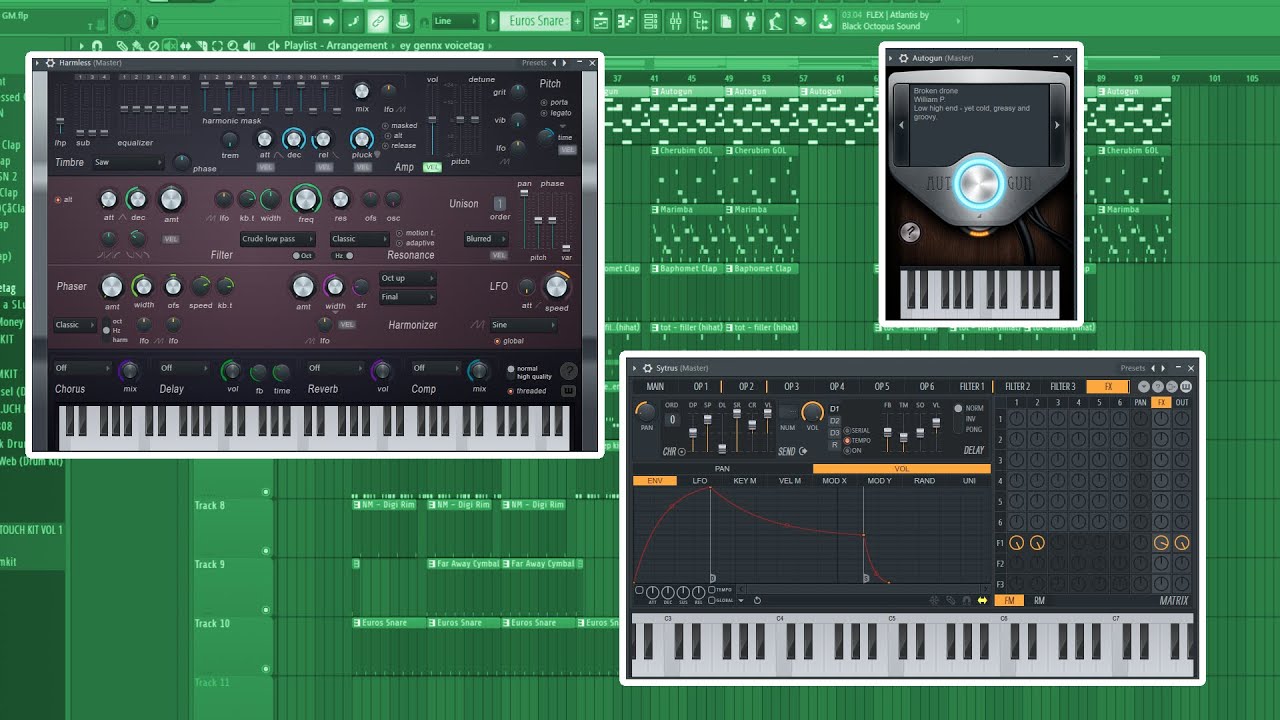1280x720 pixels.
Task: Click previous preset arrow in Sytrus
Action: tap(1152, 368)
